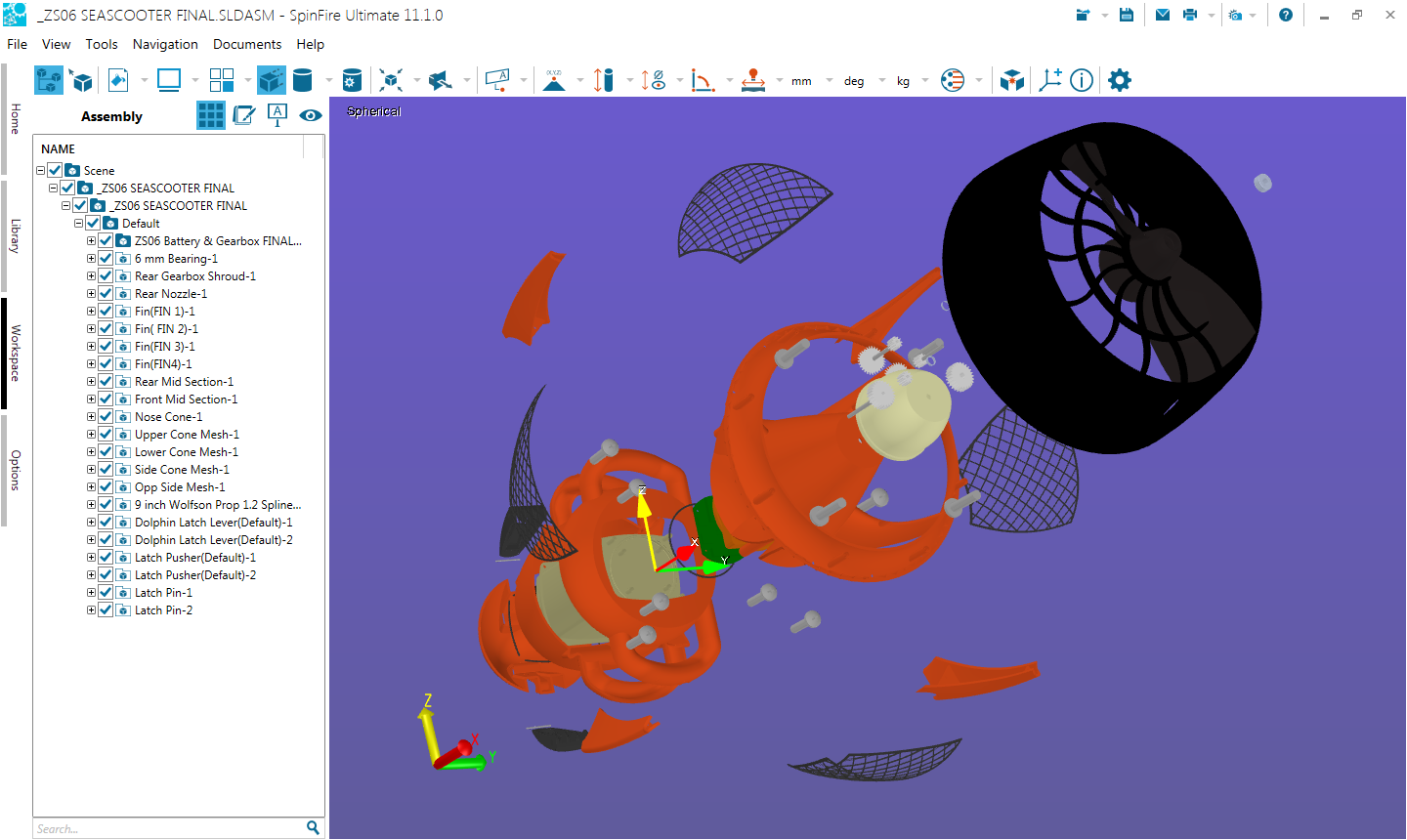The image size is (1407, 840).
Task: Click the email envelope icon
Action: point(1163,15)
